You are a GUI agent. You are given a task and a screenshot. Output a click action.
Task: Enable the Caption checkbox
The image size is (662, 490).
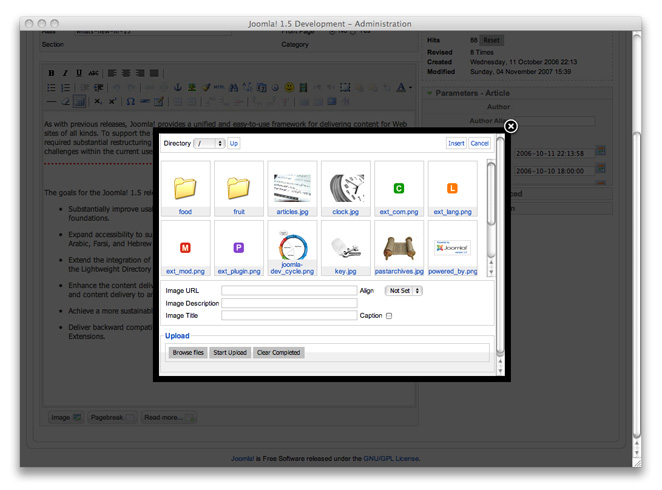(389, 316)
